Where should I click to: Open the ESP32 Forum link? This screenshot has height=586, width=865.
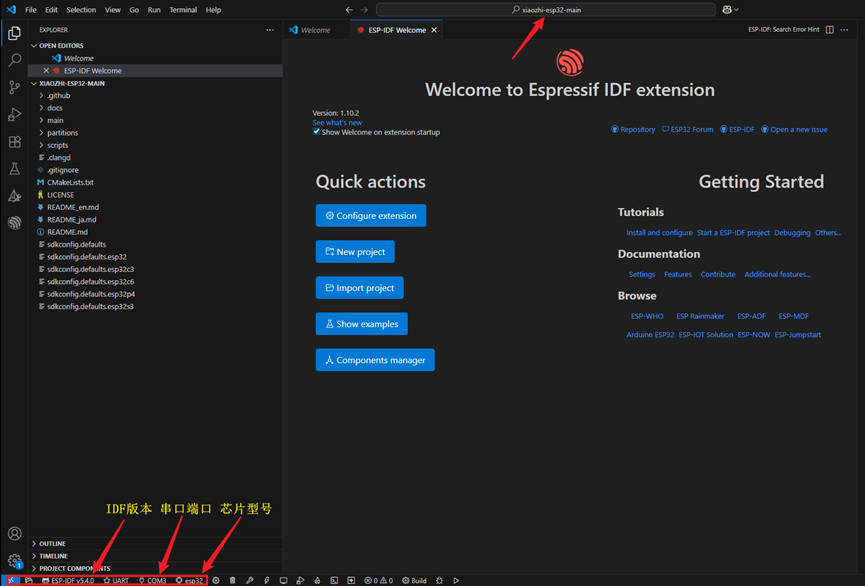tap(687, 129)
